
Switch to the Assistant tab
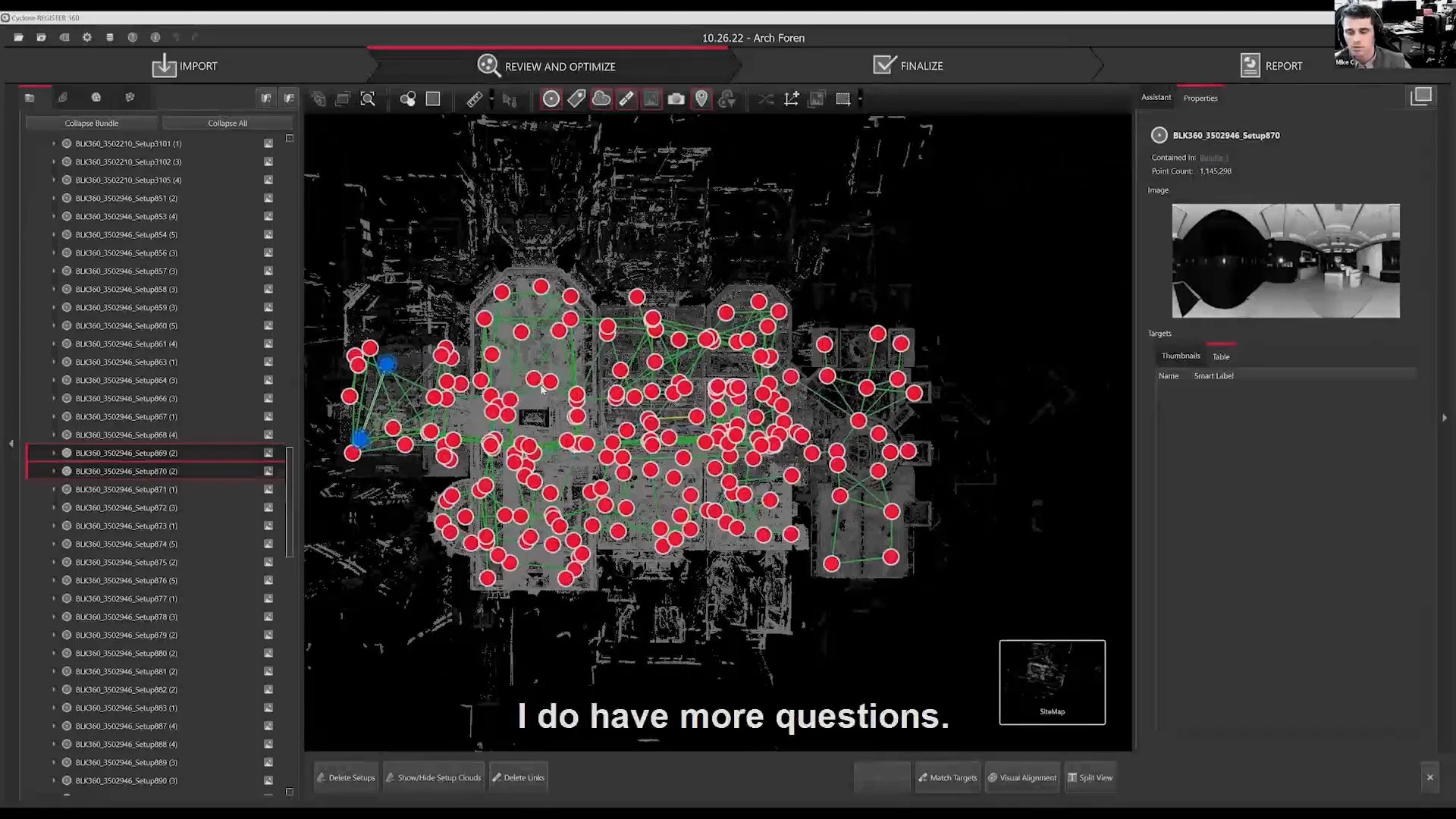1156,97
